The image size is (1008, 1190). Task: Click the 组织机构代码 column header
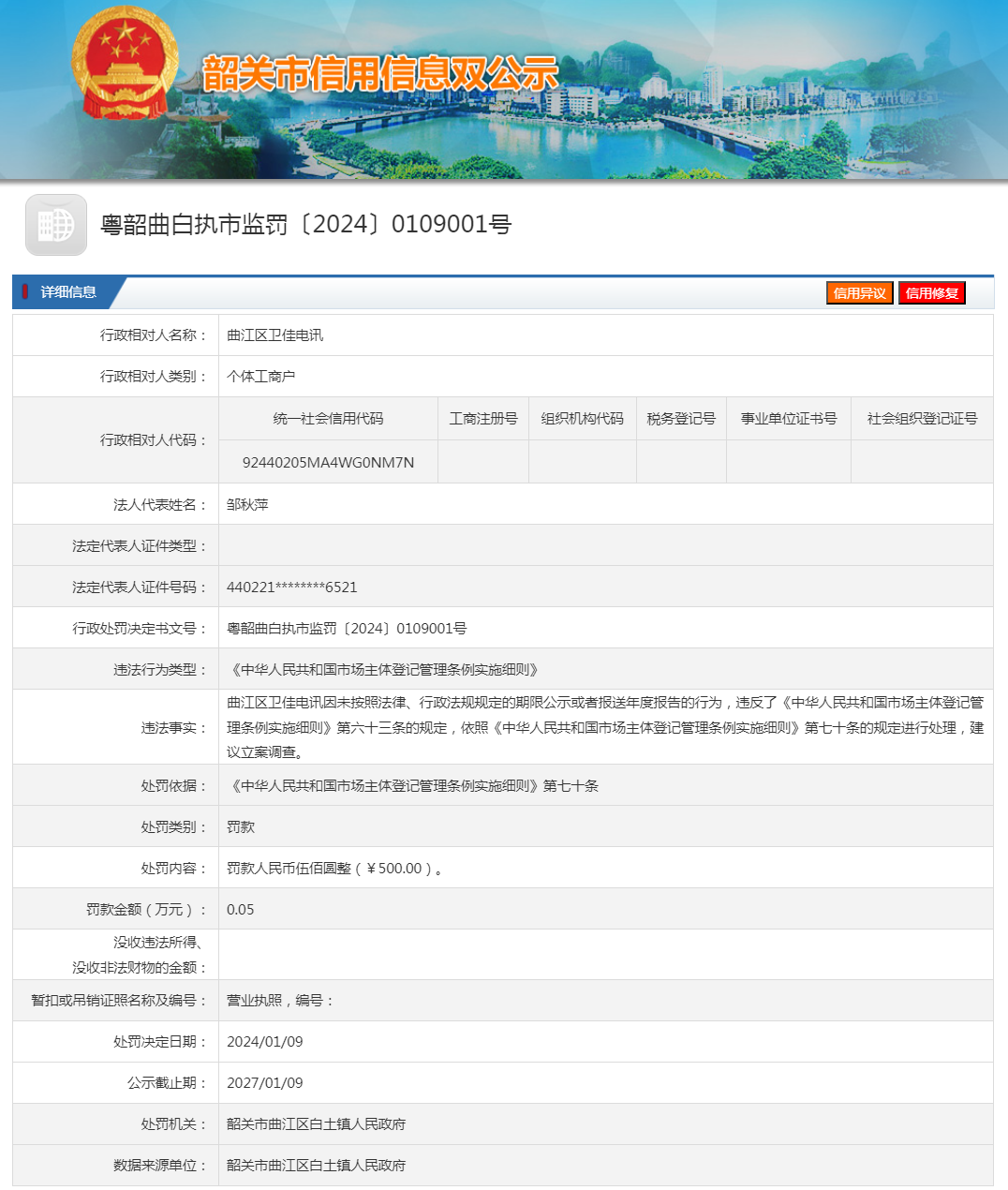[583, 419]
